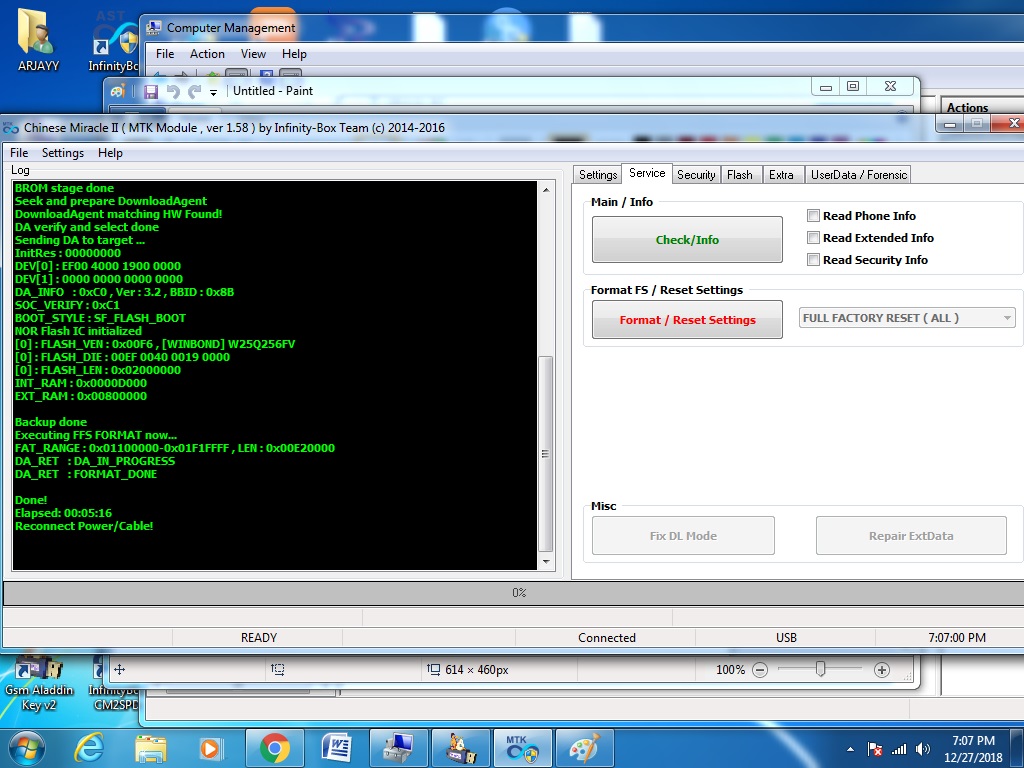Enable Read Extended Info checkbox

click(813, 238)
